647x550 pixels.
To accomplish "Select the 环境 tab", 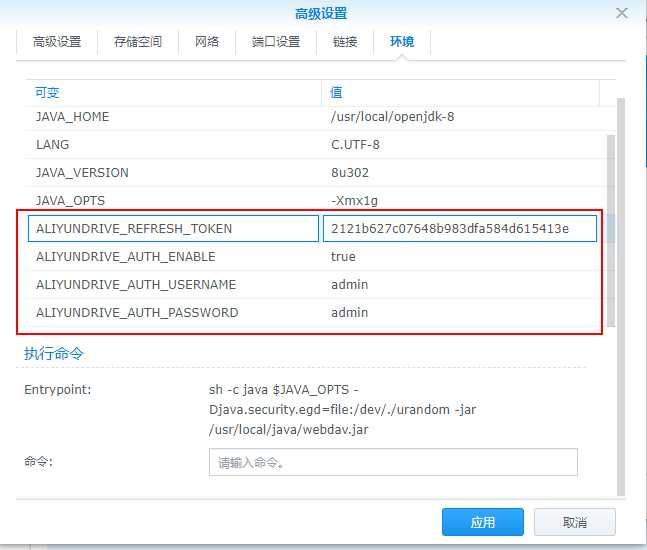I will (x=402, y=42).
